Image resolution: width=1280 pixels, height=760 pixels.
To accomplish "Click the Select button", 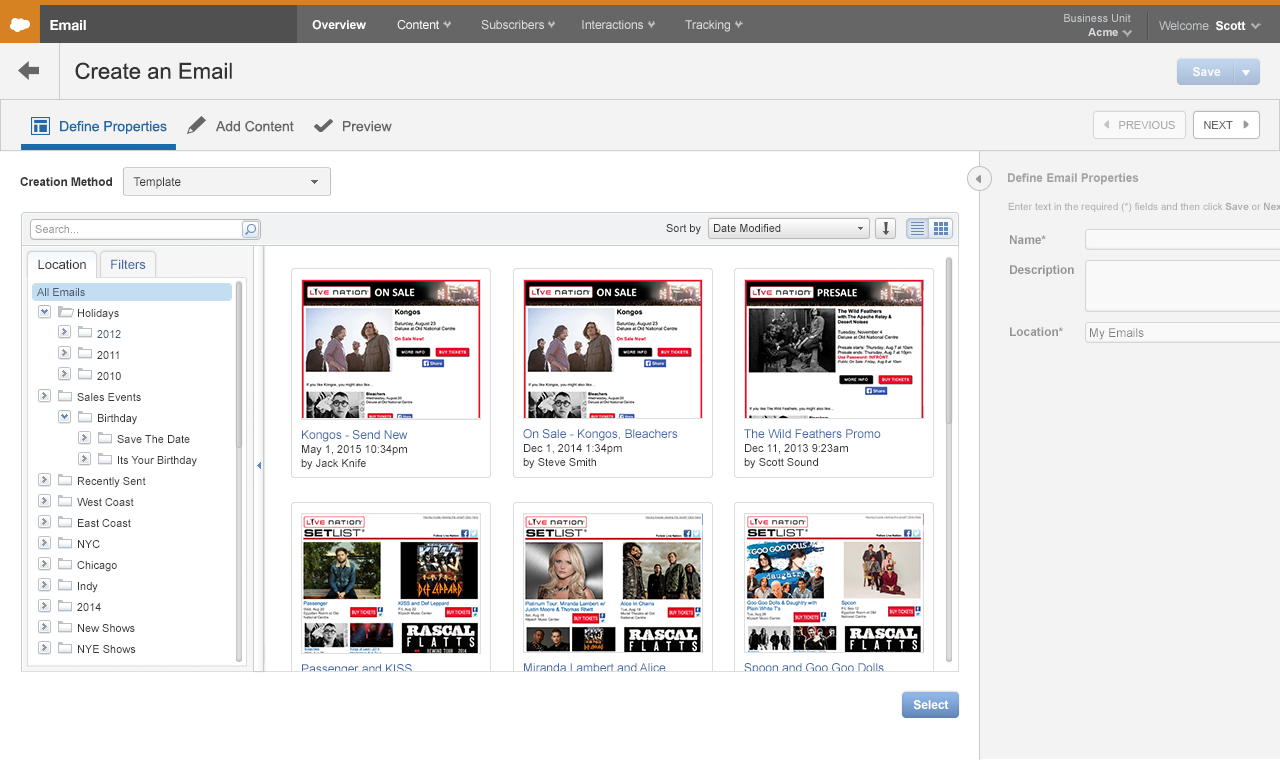I will coord(930,705).
